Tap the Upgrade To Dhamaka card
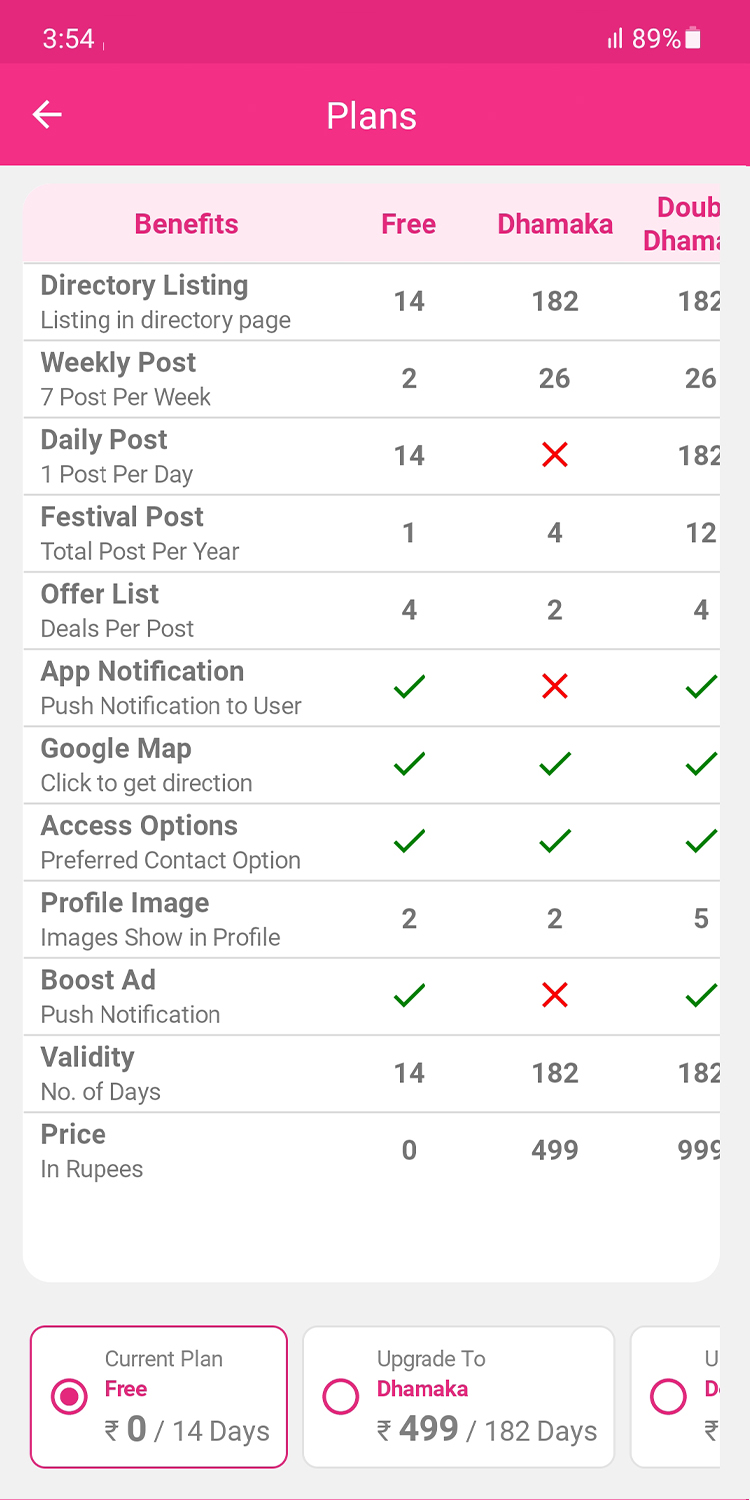 [x=458, y=1397]
